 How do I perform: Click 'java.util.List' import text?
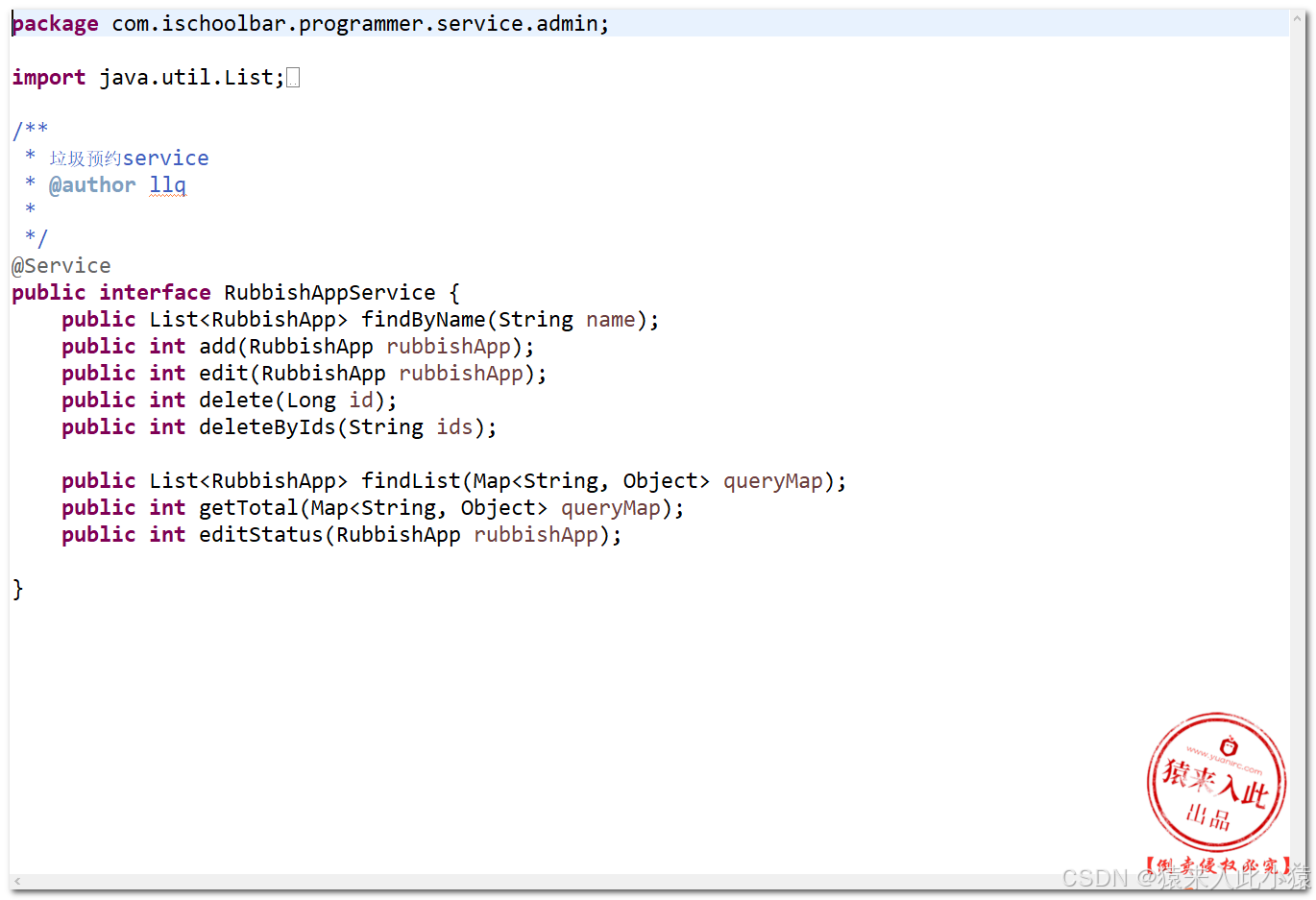click(186, 78)
